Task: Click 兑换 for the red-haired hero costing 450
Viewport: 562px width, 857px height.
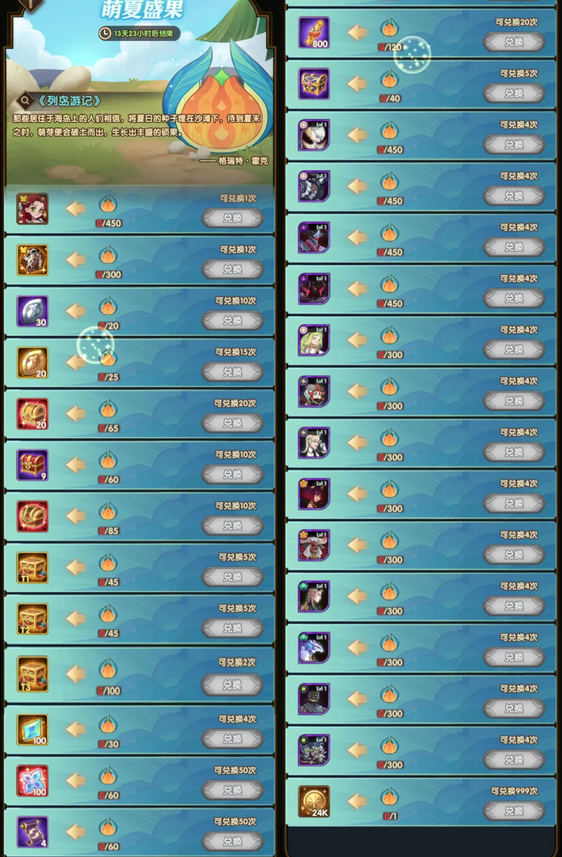Action: click(232, 218)
